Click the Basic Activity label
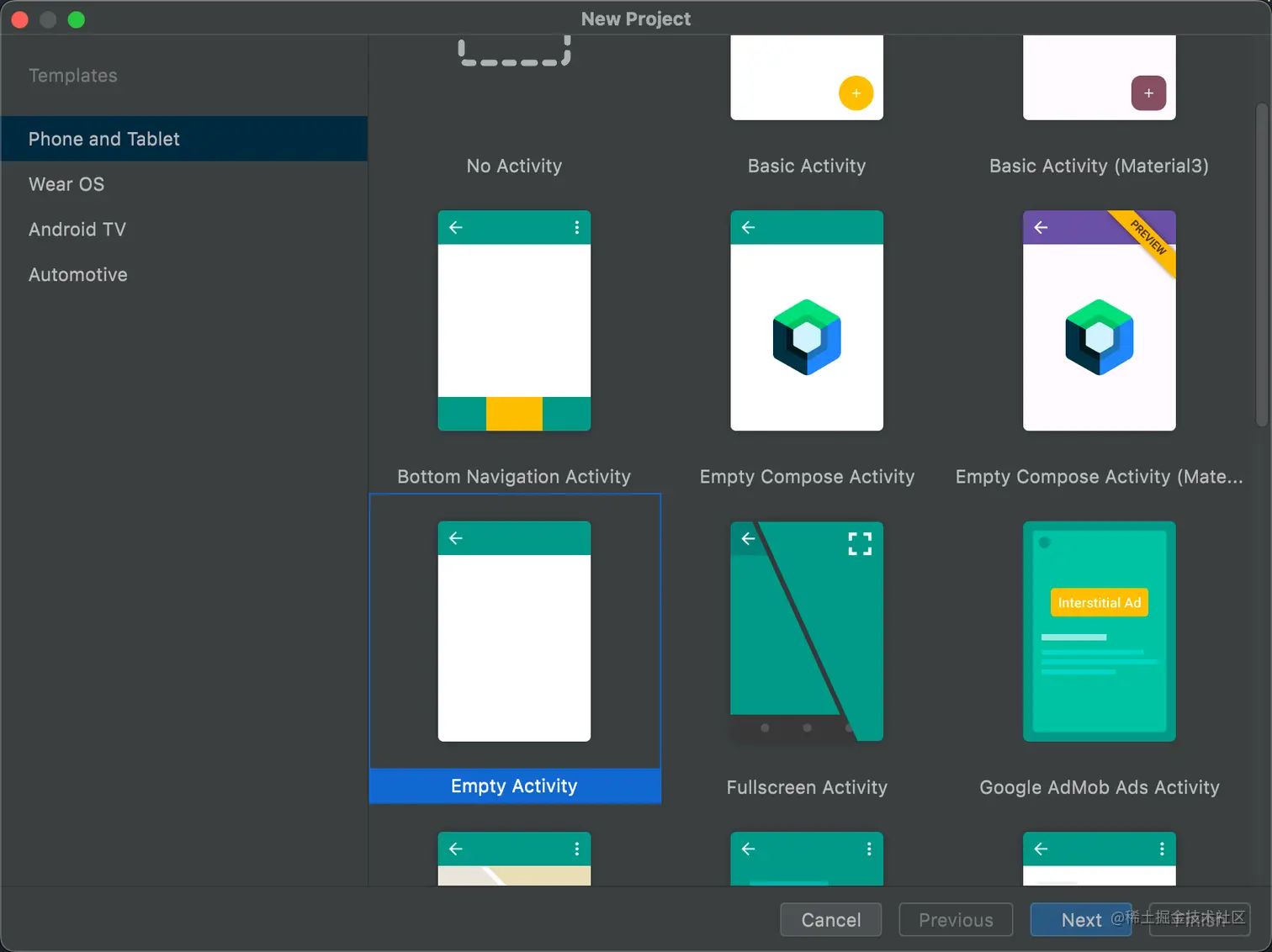 807,166
